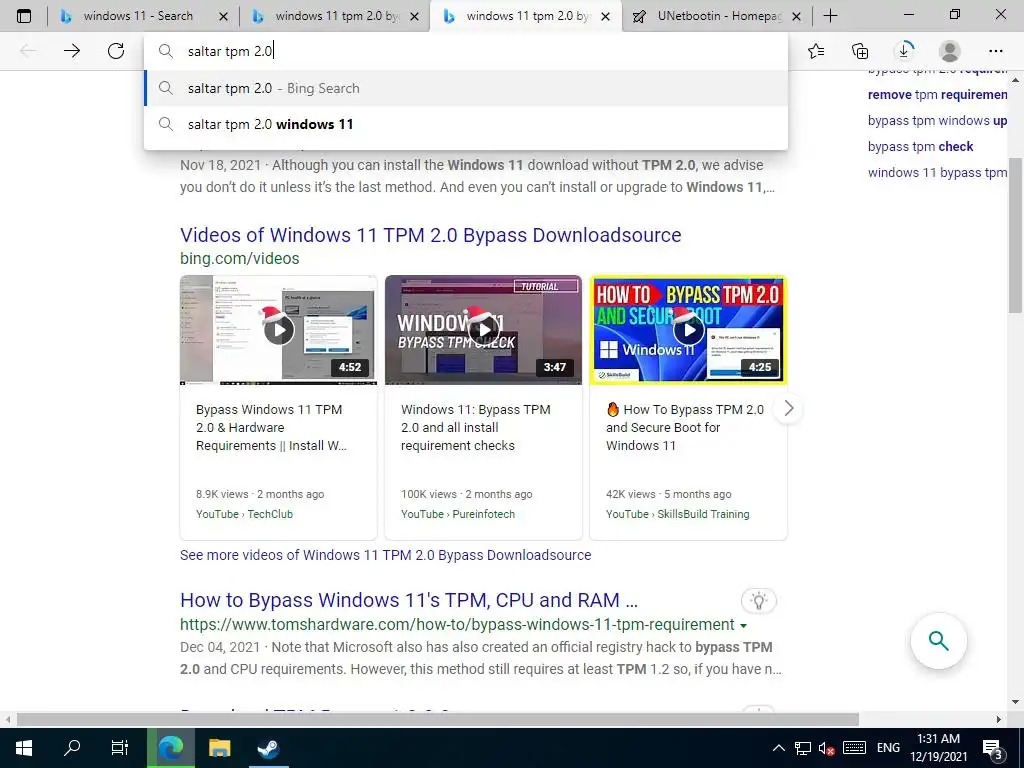Open taskbar search magnifier
Screen dimensions: 1024x768
pos(72,748)
